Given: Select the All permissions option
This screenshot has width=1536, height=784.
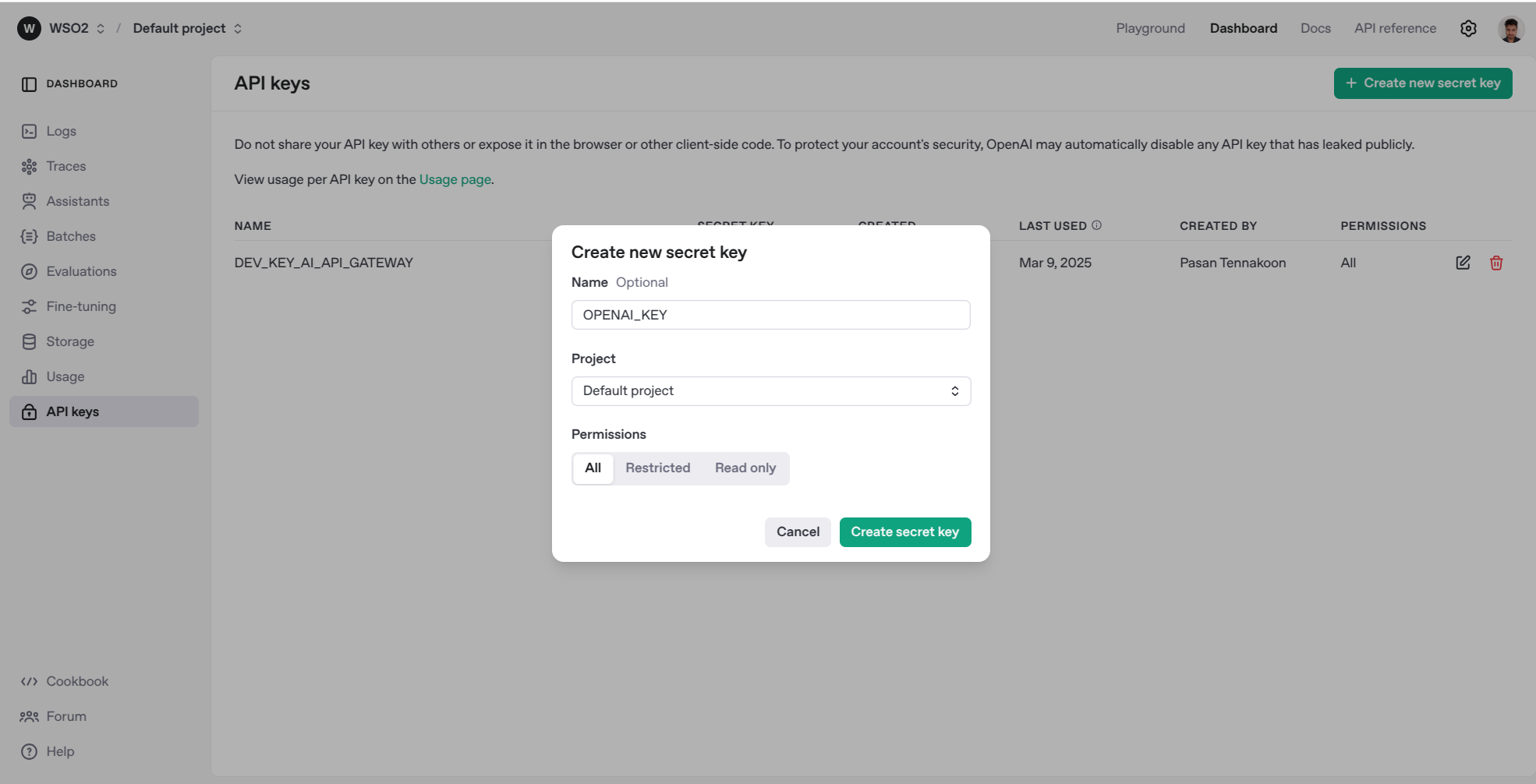Looking at the screenshot, I should 593,468.
